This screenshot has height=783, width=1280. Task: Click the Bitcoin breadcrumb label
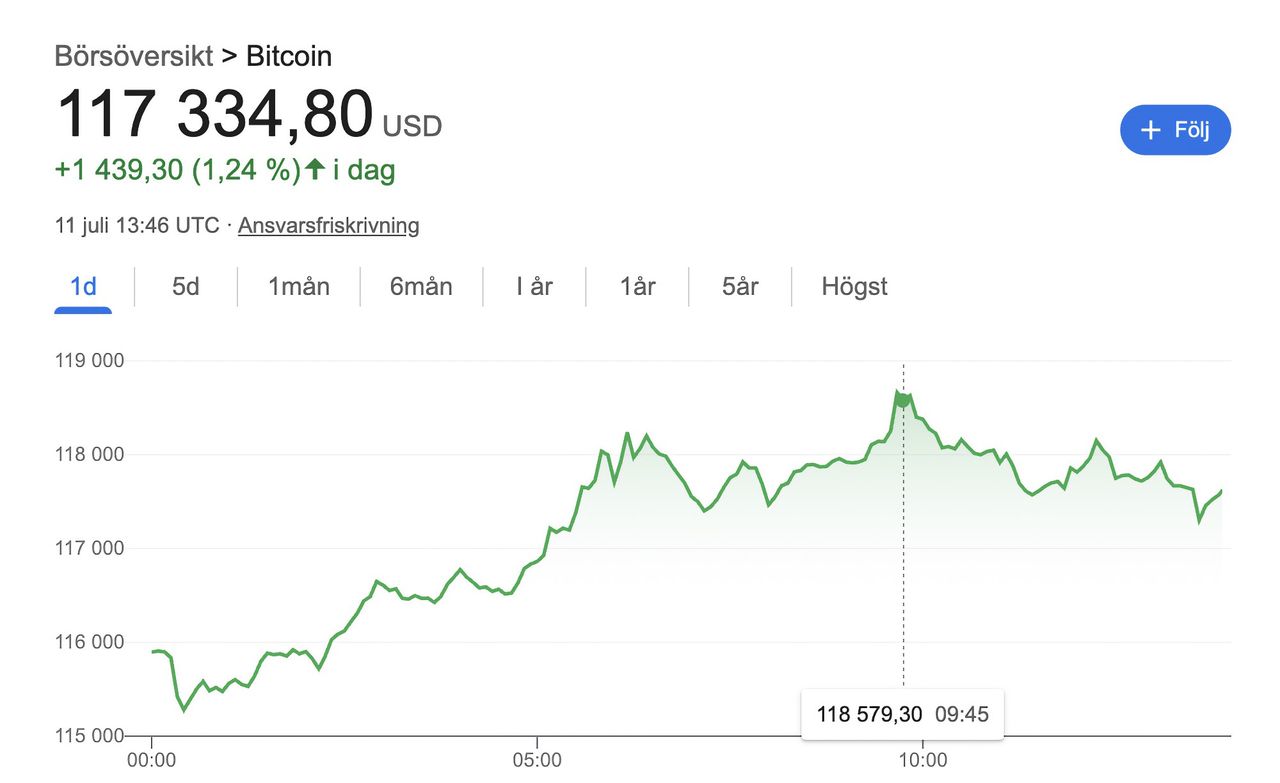289,56
